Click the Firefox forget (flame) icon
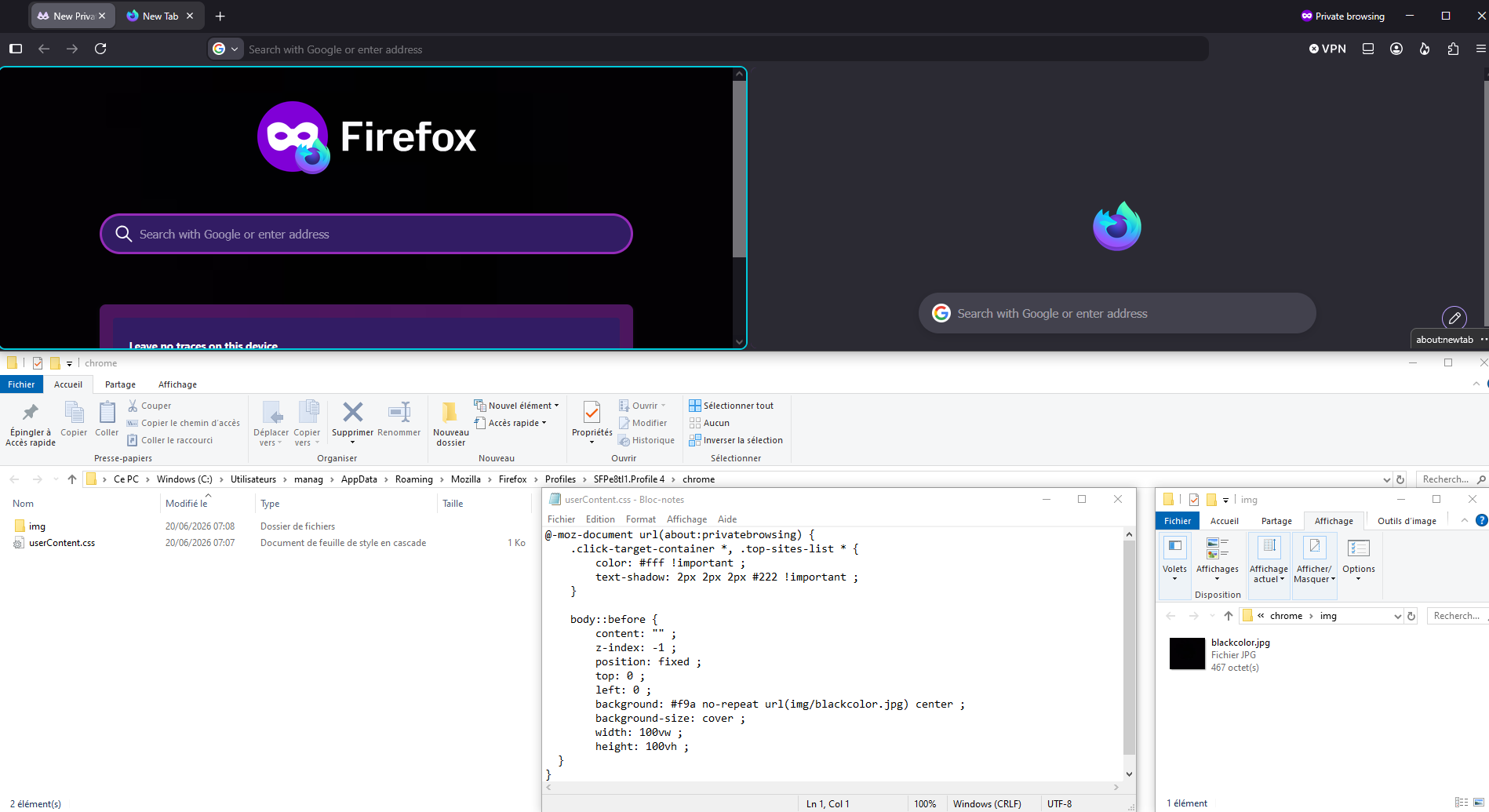This screenshot has height=812, width=1489. coord(1425,49)
